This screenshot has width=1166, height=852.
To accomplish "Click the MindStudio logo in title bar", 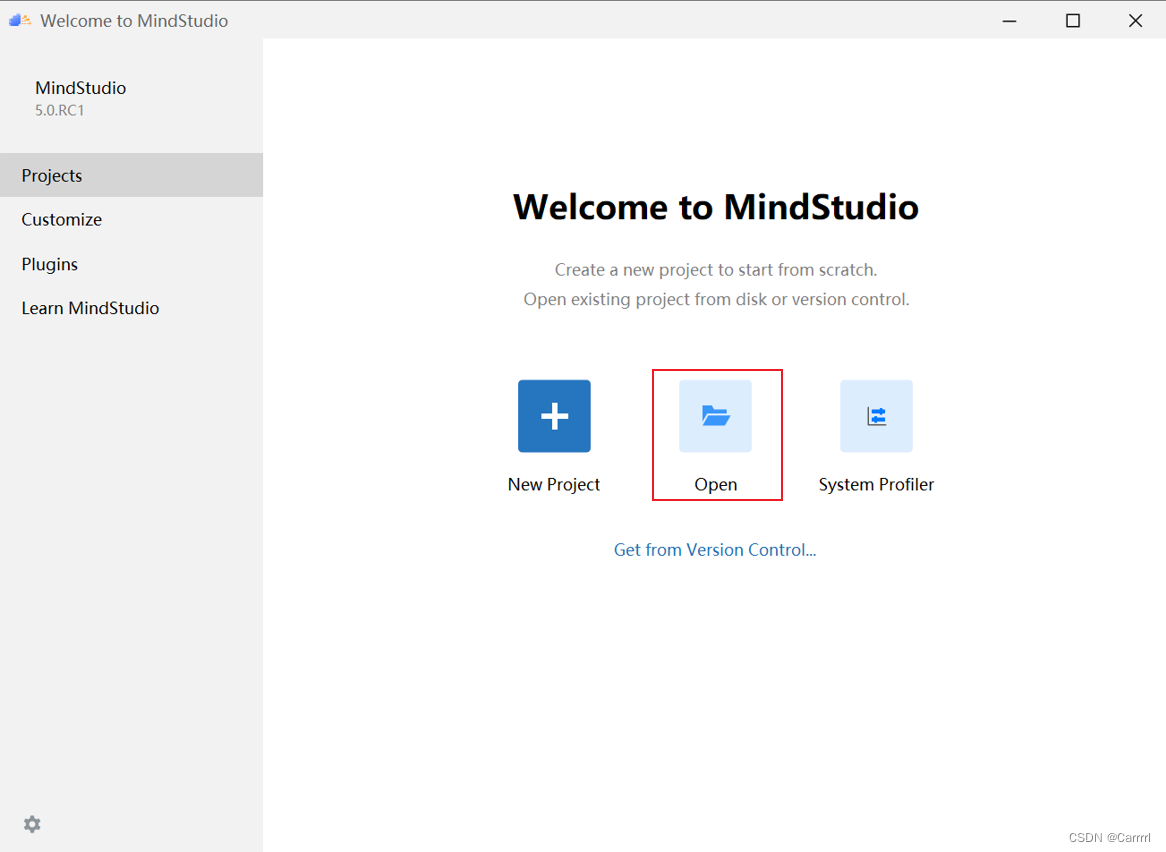I will pyautogui.click(x=20, y=20).
